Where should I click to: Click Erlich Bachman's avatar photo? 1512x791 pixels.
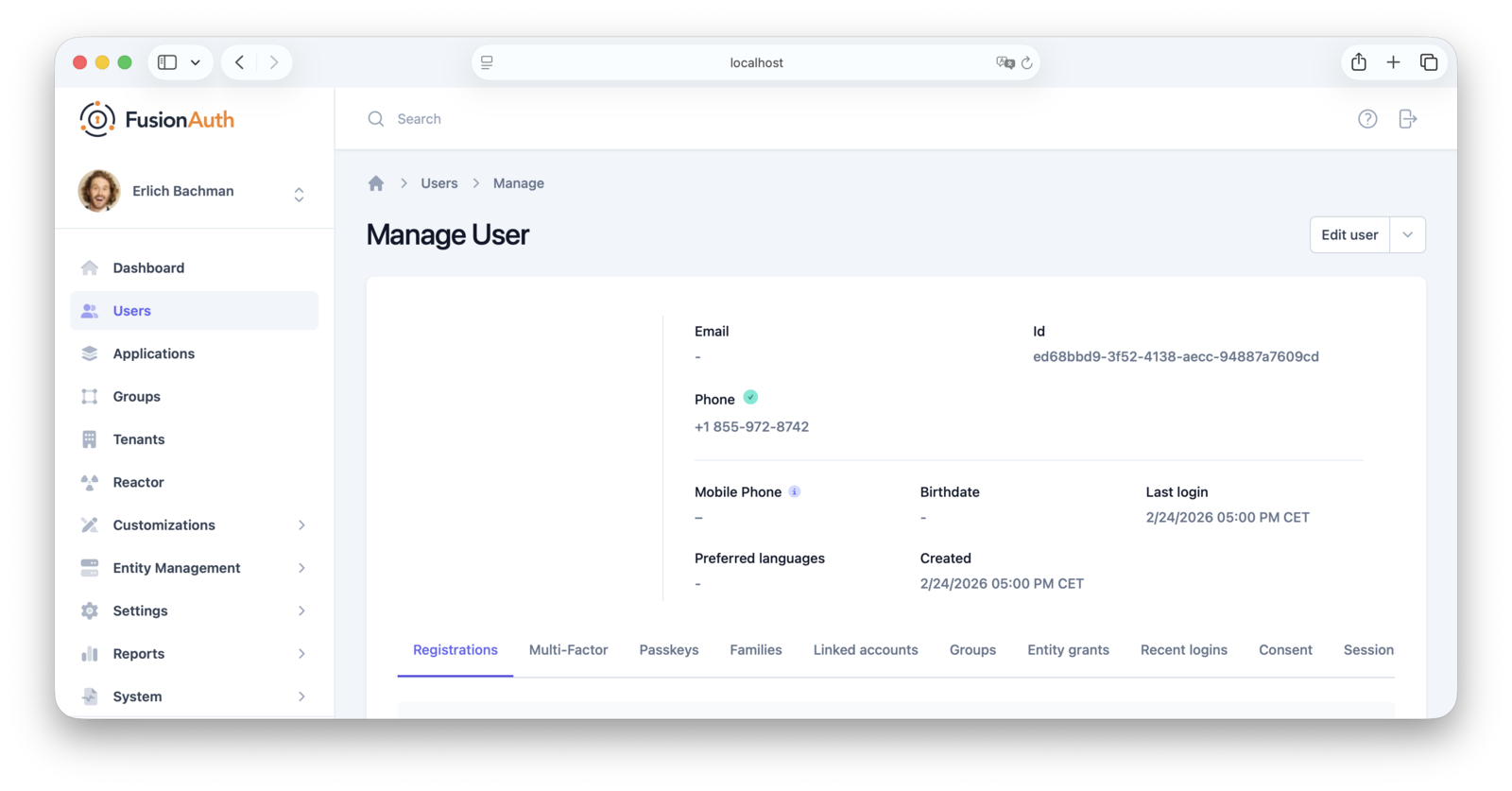pyautogui.click(x=99, y=191)
